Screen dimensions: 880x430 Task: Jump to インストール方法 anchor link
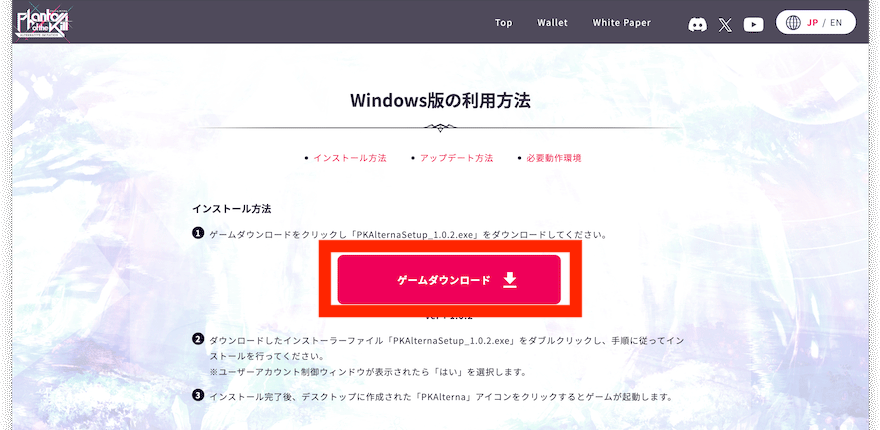(x=350, y=158)
